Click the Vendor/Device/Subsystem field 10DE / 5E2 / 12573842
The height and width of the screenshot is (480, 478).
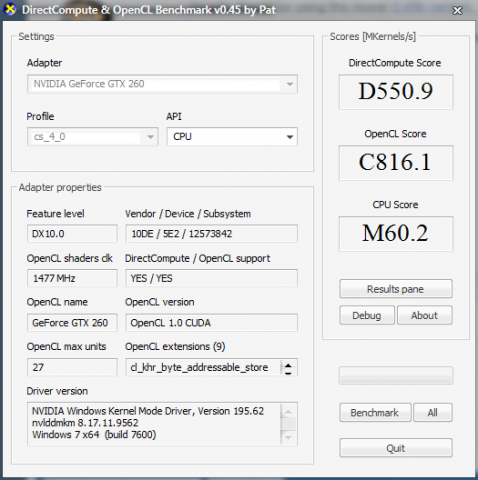coord(211,234)
